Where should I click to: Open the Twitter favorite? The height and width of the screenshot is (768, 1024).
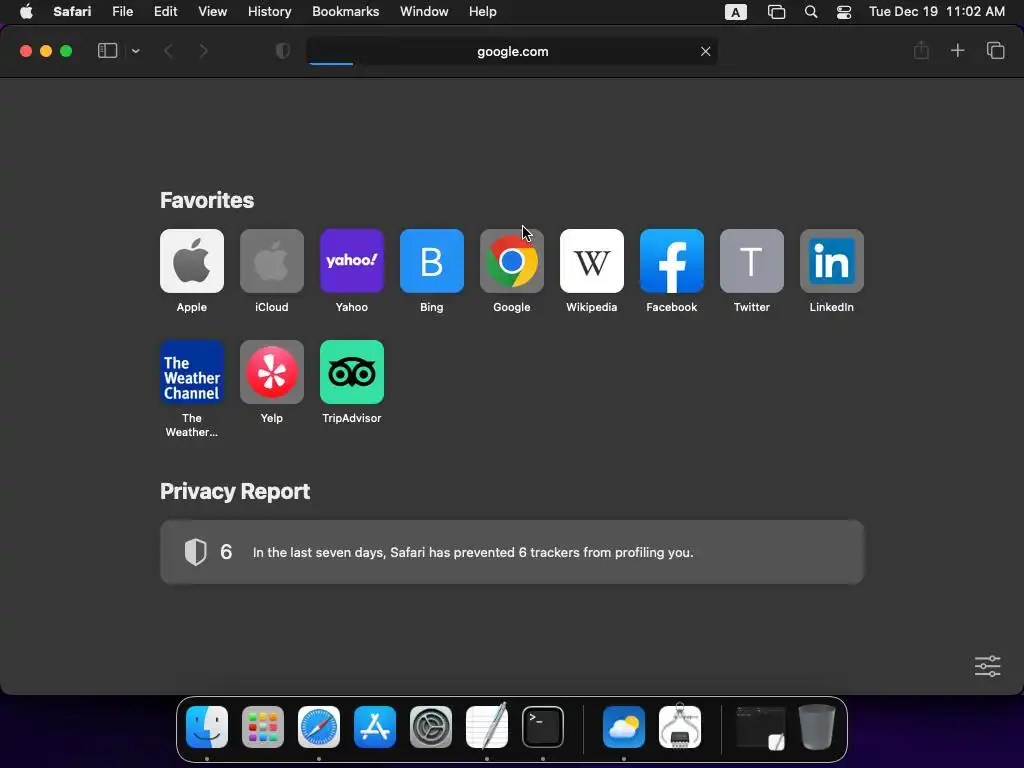(752, 261)
